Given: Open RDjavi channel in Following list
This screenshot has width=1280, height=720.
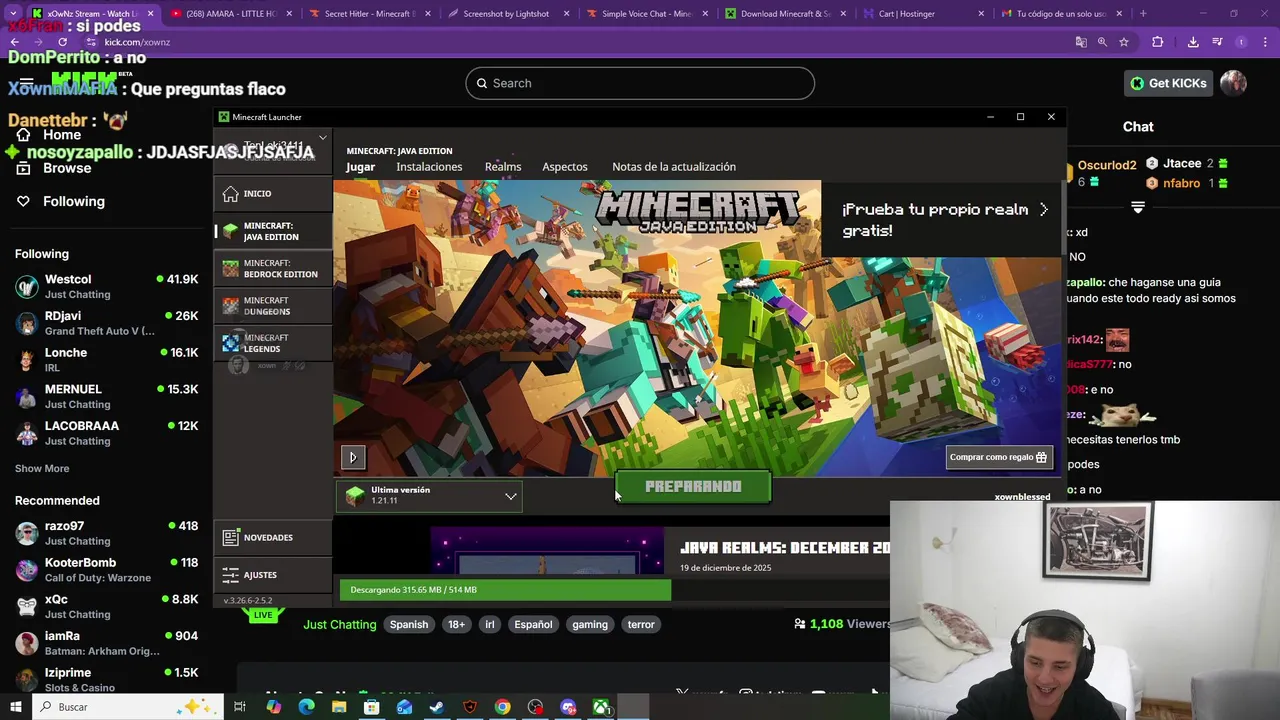Looking at the screenshot, I should [106, 323].
